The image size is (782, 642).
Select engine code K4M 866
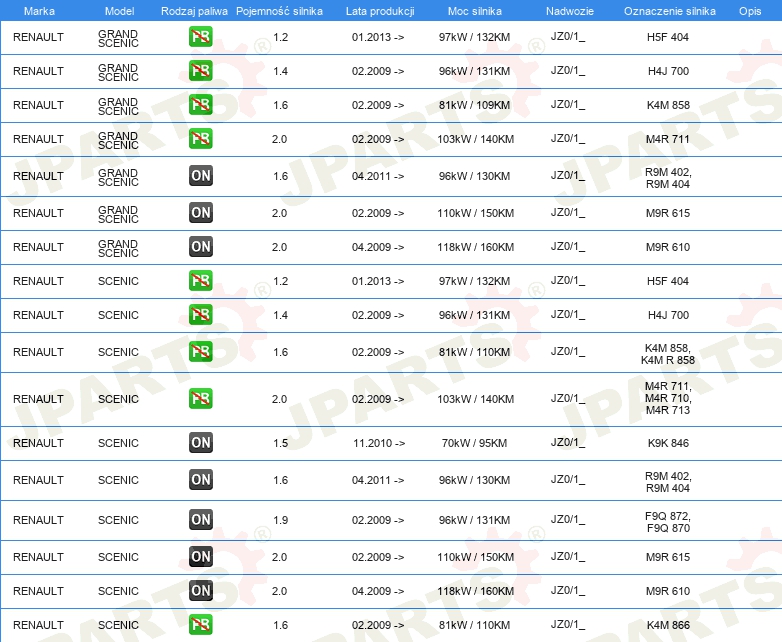point(668,625)
